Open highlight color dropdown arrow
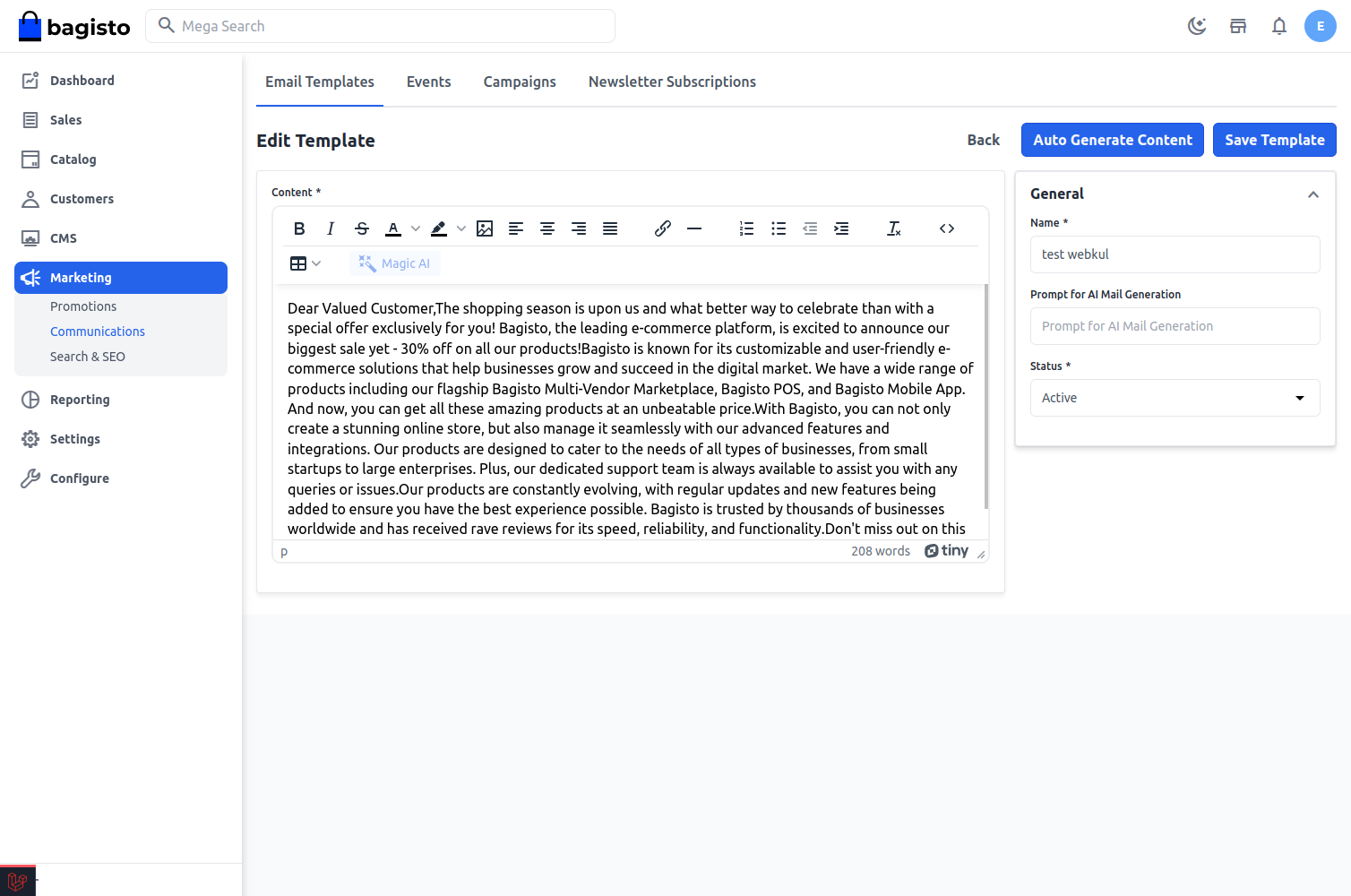This screenshot has width=1351, height=896. pyautogui.click(x=461, y=228)
